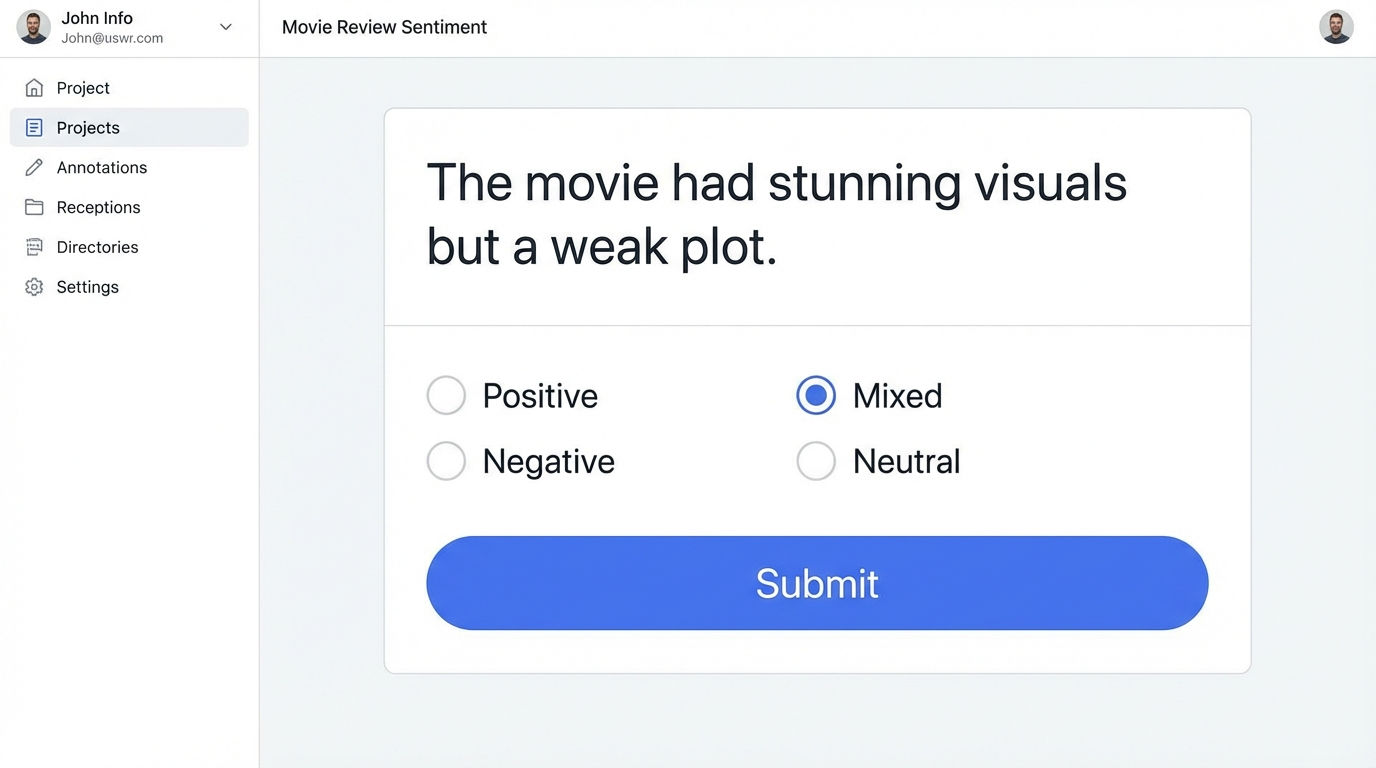Expand the John Info account chevron
The image size is (1376, 768).
pyautogui.click(x=226, y=27)
